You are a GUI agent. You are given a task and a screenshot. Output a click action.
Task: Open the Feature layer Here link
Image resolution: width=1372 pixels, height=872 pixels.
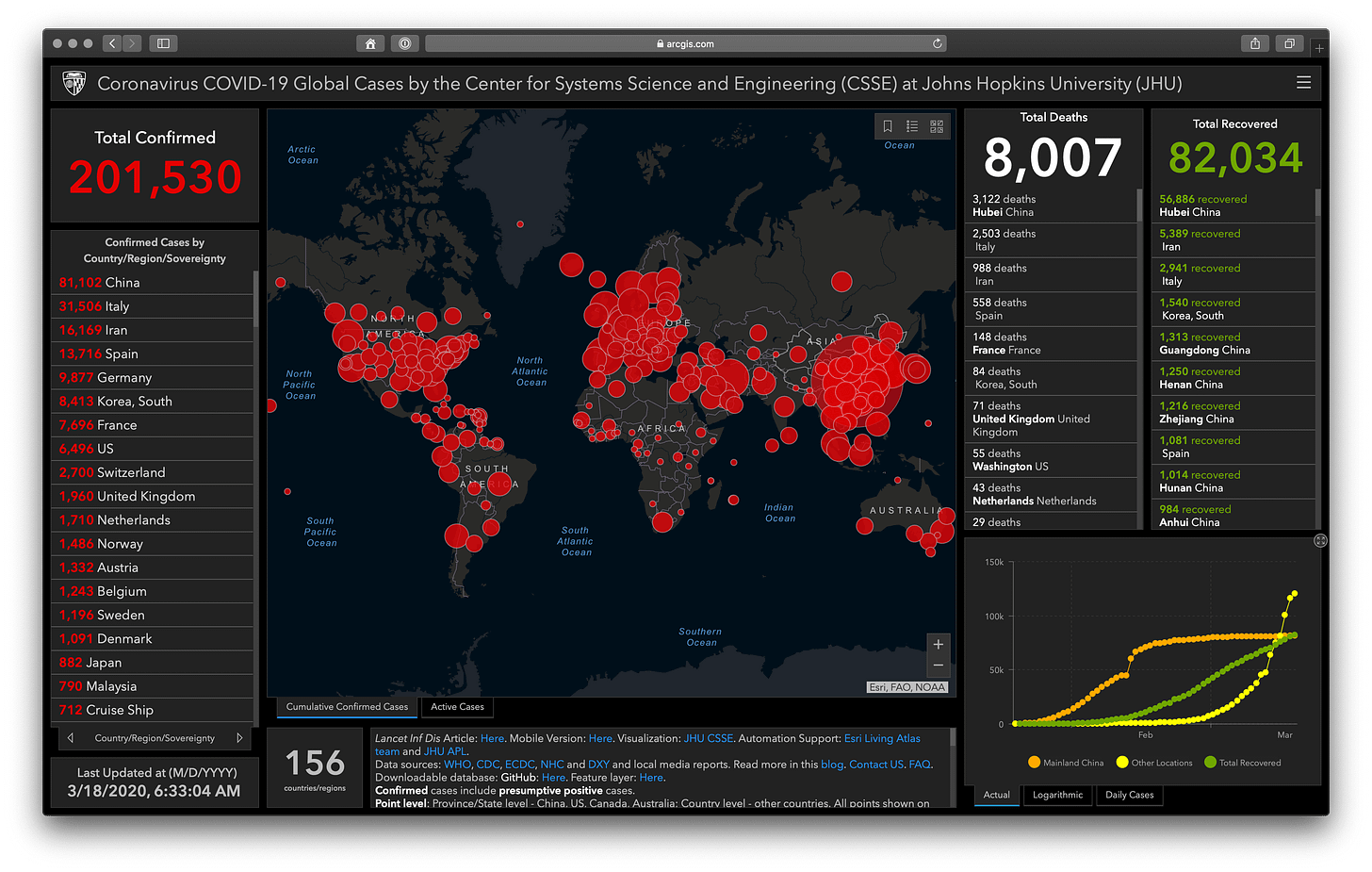click(x=651, y=778)
